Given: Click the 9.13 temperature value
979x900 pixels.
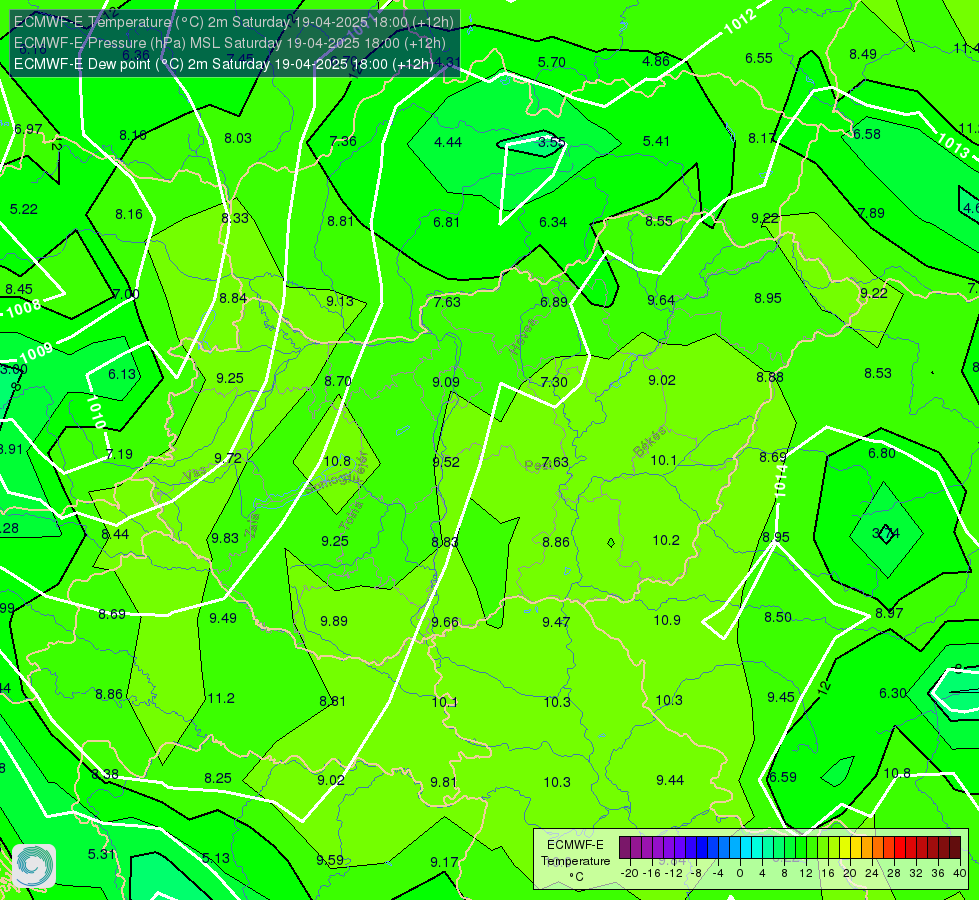Looking at the screenshot, I should click(x=340, y=301).
